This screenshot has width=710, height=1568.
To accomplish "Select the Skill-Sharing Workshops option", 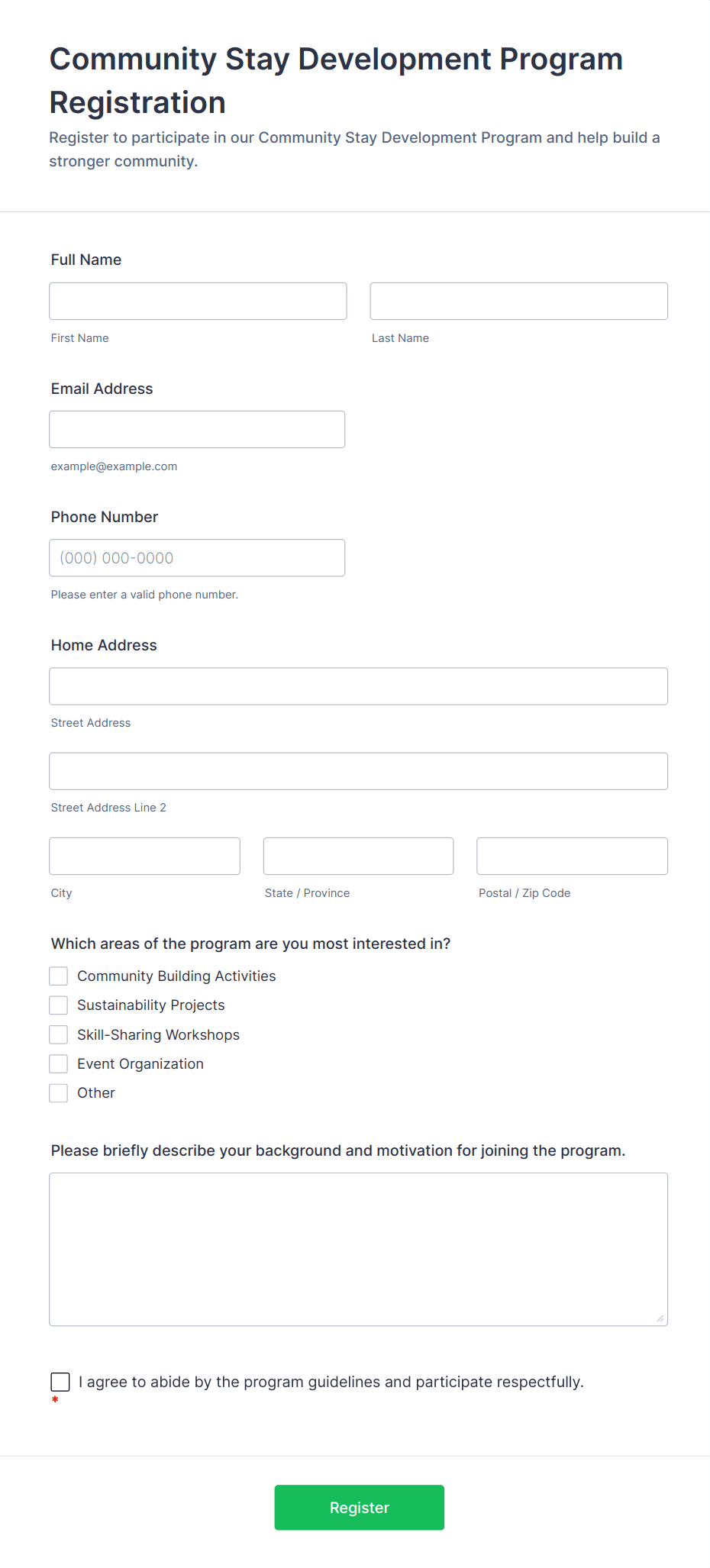I will click(59, 1035).
